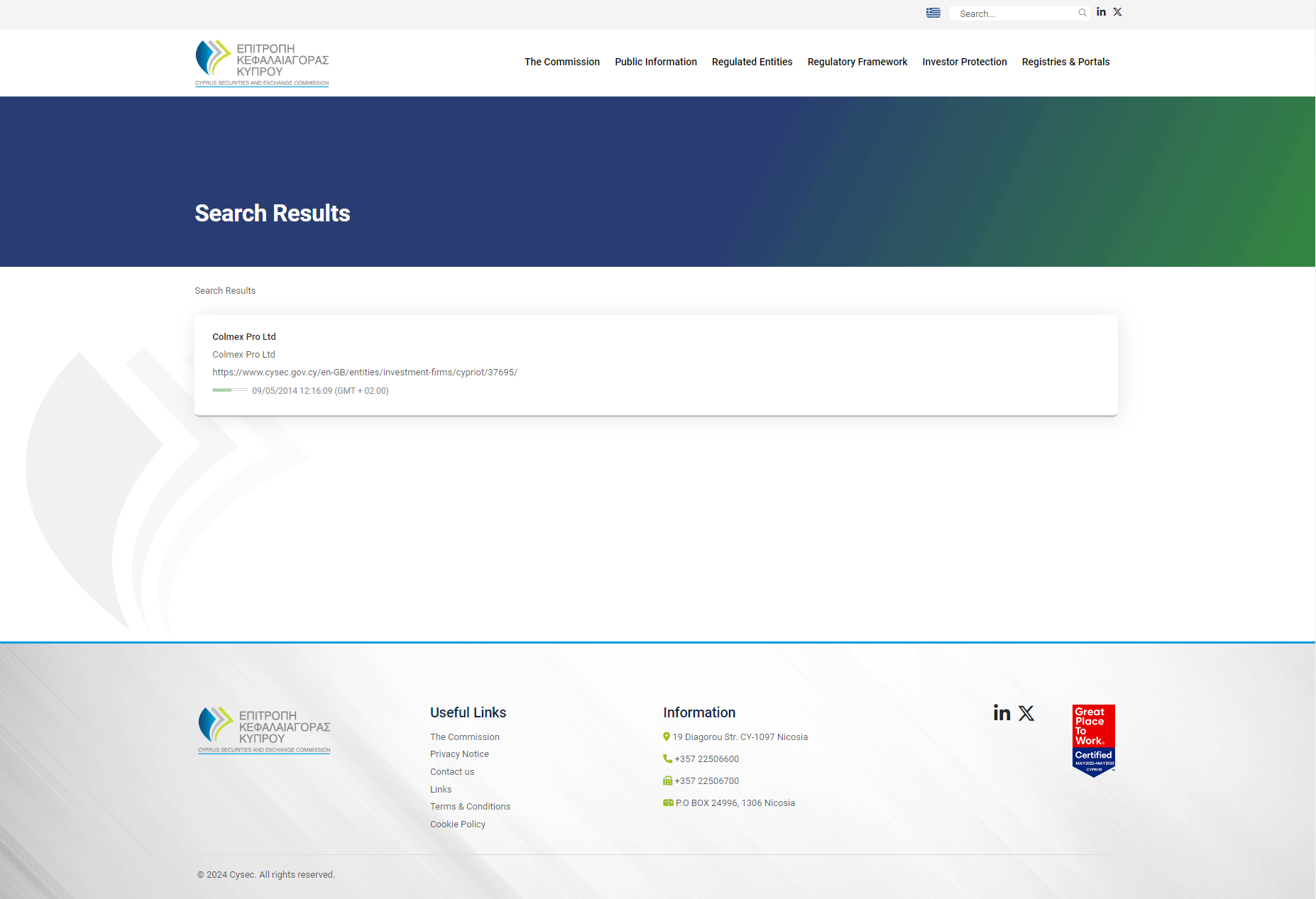Click the 2024 Cysec copyright notice
The width and height of the screenshot is (1316, 899).
tap(266, 875)
